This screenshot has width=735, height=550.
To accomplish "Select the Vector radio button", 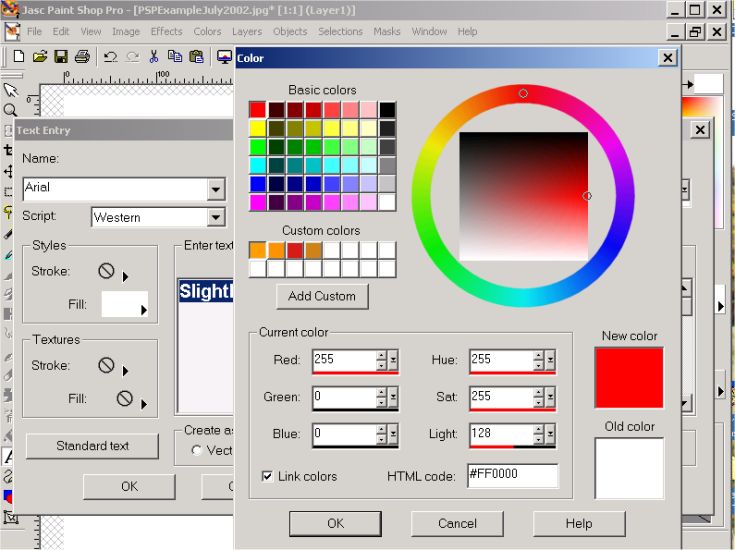I will pyautogui.click(x=197, y=451).
